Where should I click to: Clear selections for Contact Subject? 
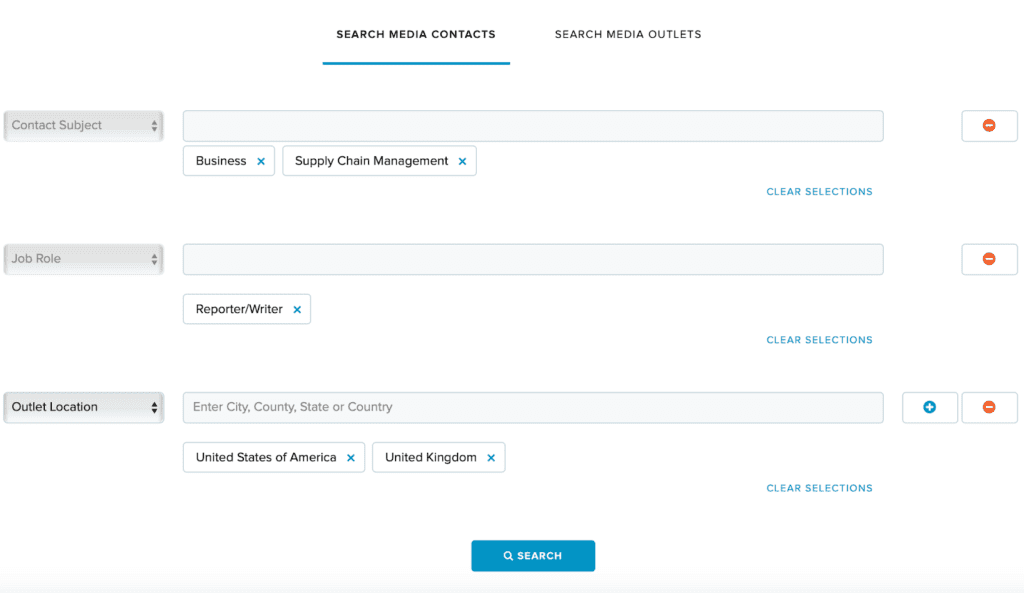[x=819, y=192]
